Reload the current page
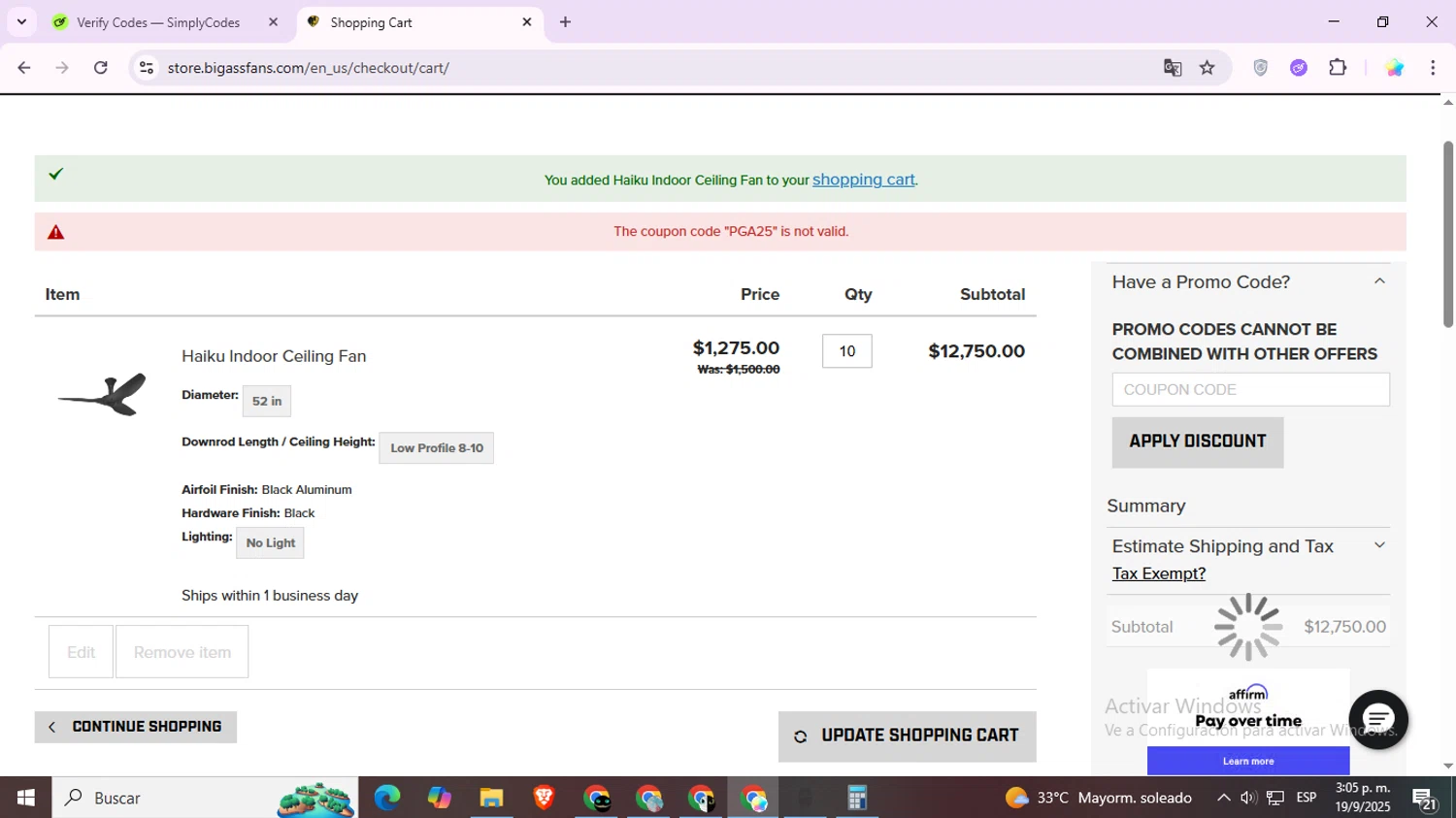 pyautogui.click(x=101, y=68)
